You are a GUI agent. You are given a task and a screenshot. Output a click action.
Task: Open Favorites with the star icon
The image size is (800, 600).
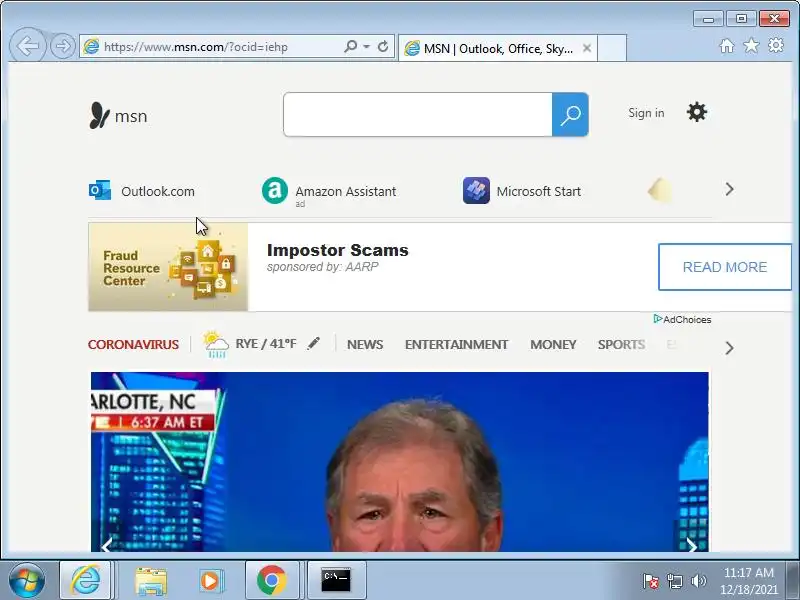point(751,45)
